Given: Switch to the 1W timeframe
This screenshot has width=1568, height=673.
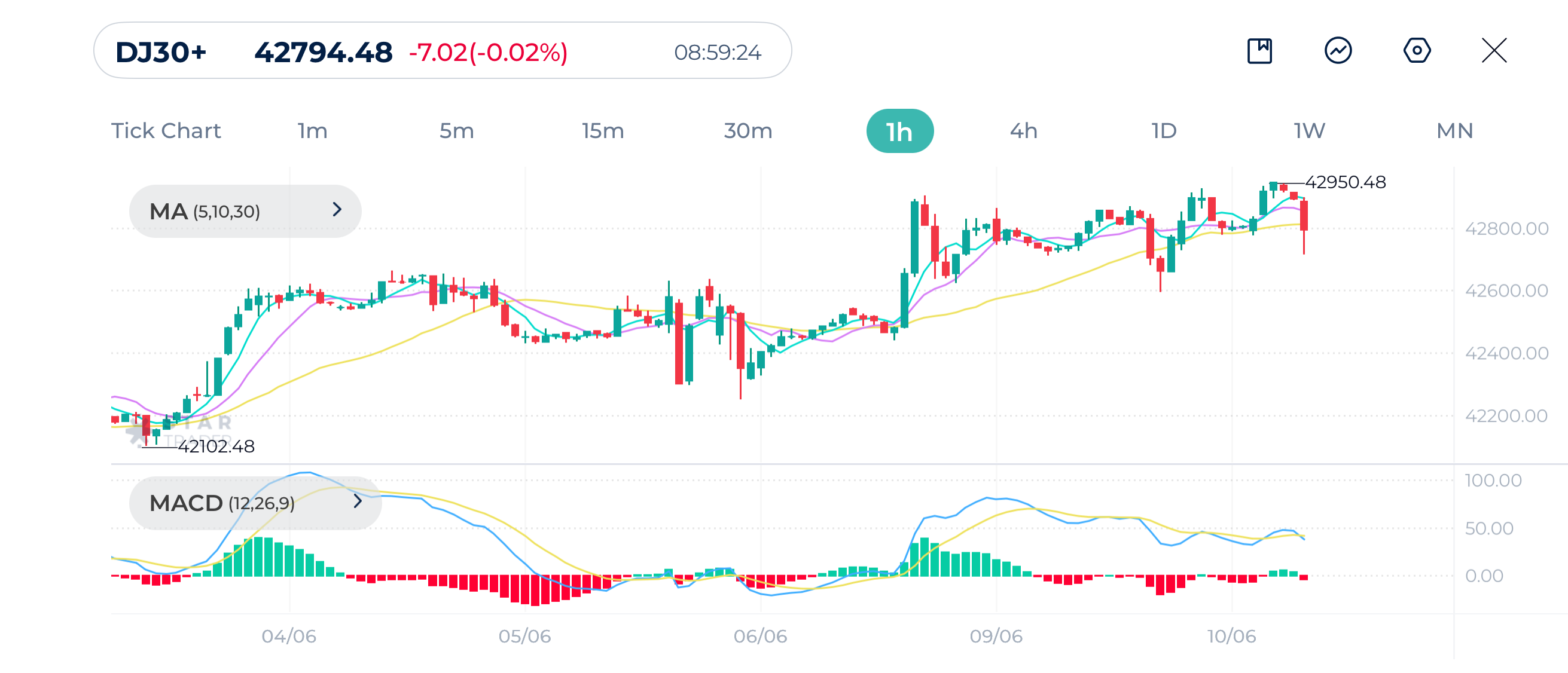Looking at the screenshot, I should click(1309, 131).
